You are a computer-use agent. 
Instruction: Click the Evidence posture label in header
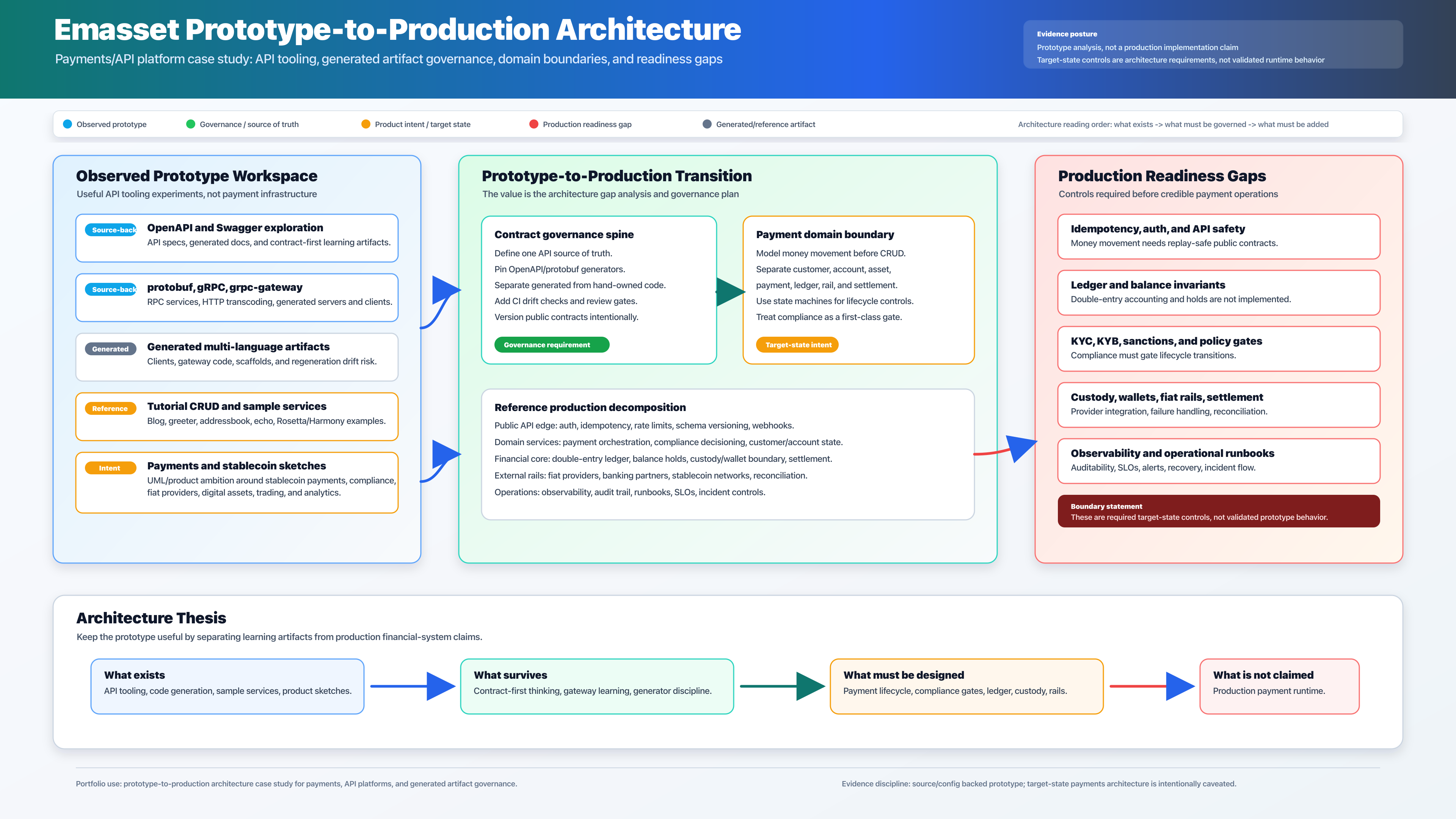pyautogui.click(x=1067, y=34)
